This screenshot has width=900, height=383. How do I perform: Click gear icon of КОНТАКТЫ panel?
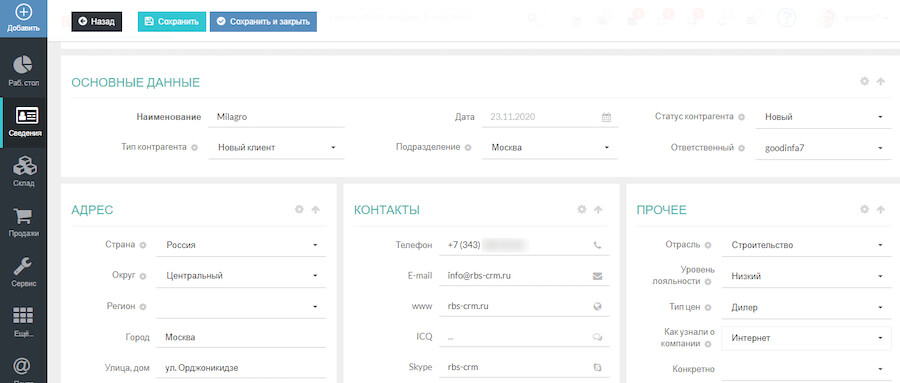582,210
